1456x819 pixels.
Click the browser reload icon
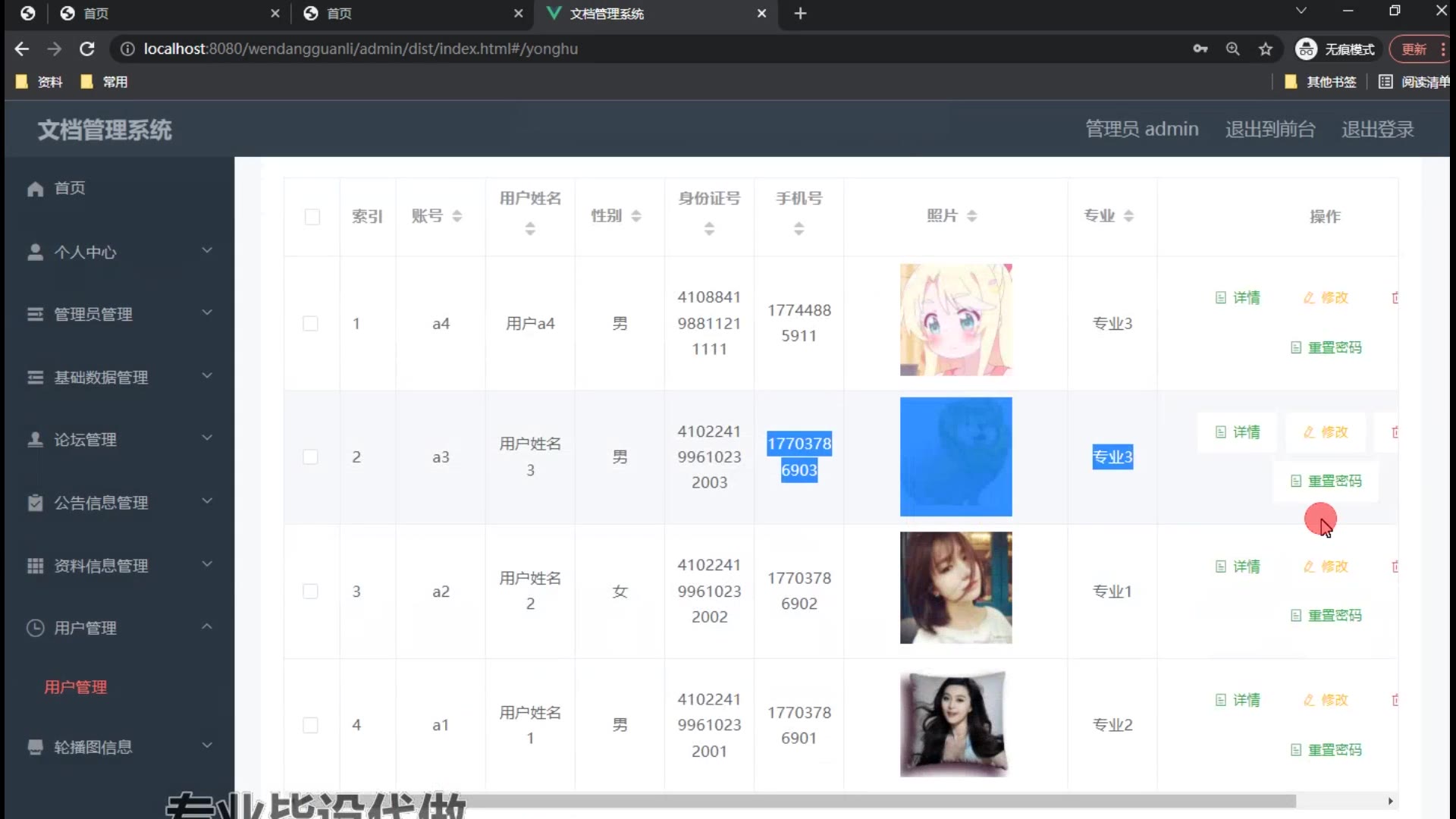pos(87,49)
